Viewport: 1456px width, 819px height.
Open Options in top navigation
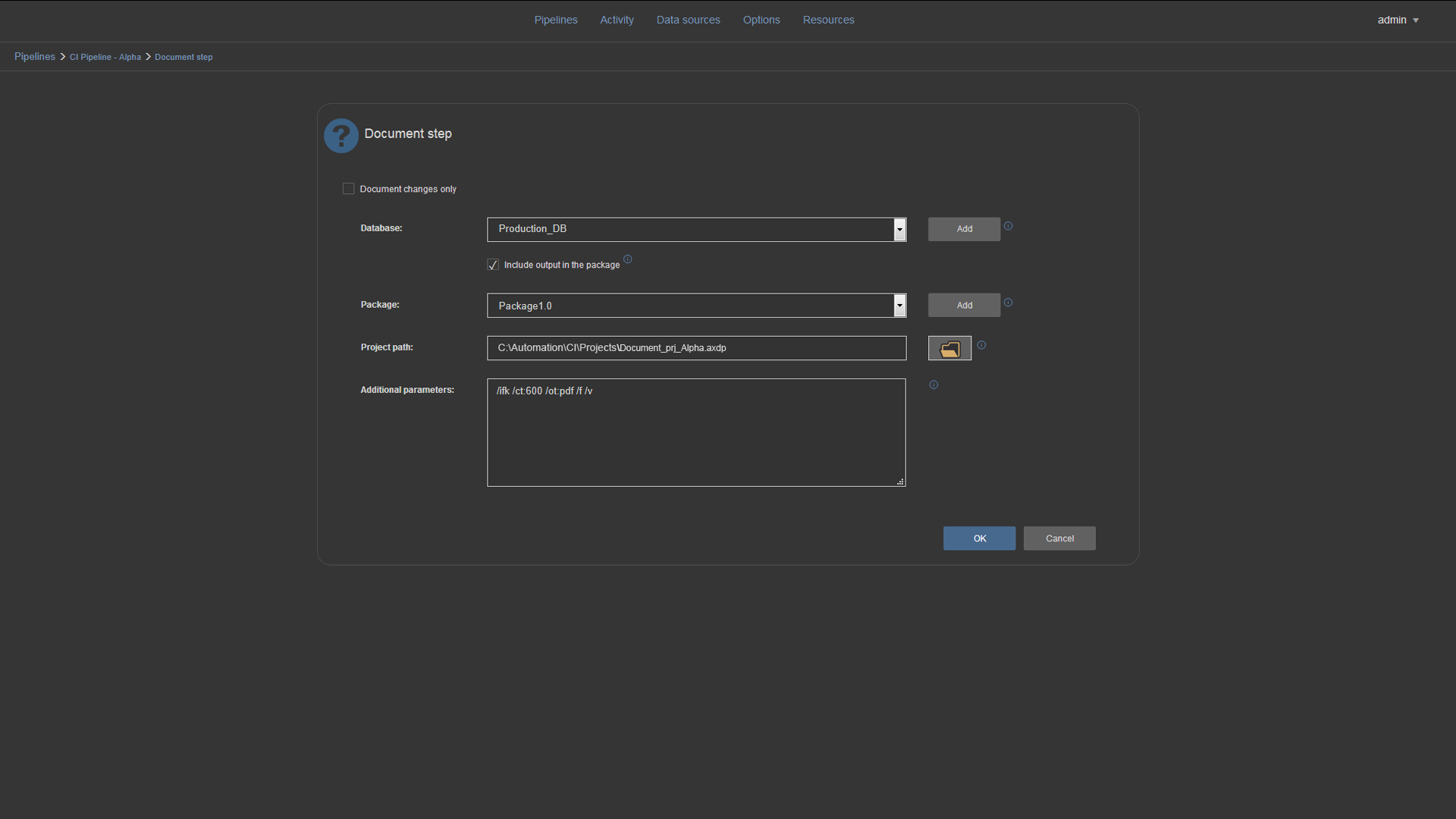pyautogui.click(x=761, y=20)
